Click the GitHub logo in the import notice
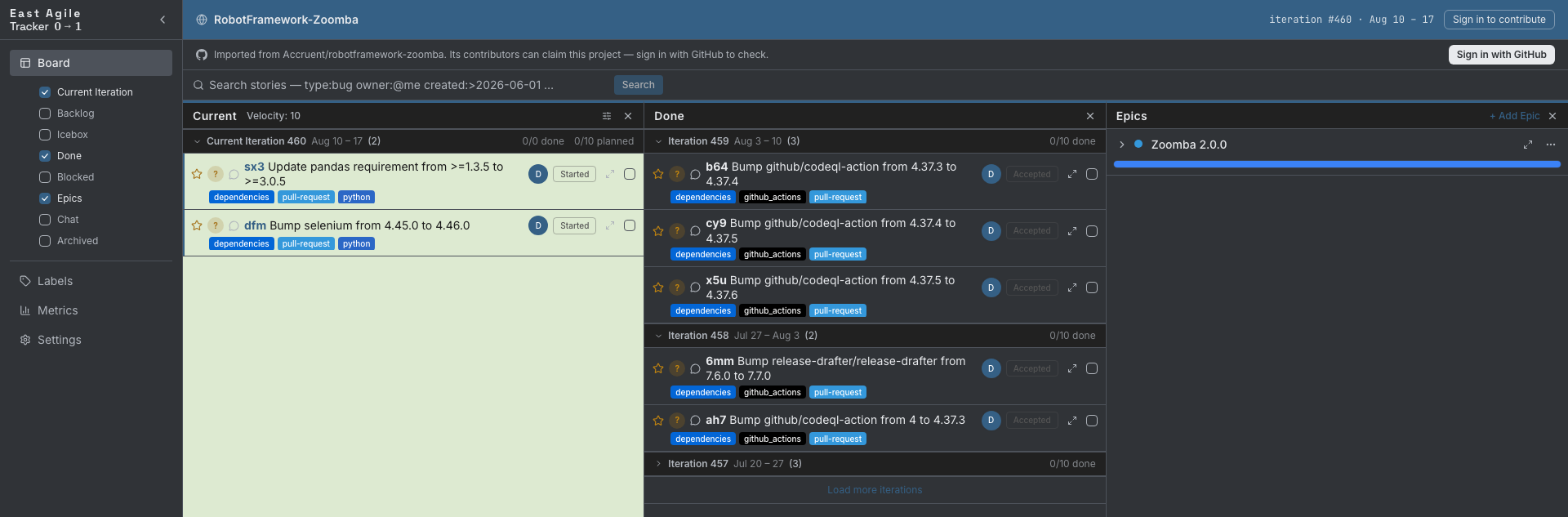Viewport: 1568px width, 517px height. pyautogui.click(x=202, y=55)
